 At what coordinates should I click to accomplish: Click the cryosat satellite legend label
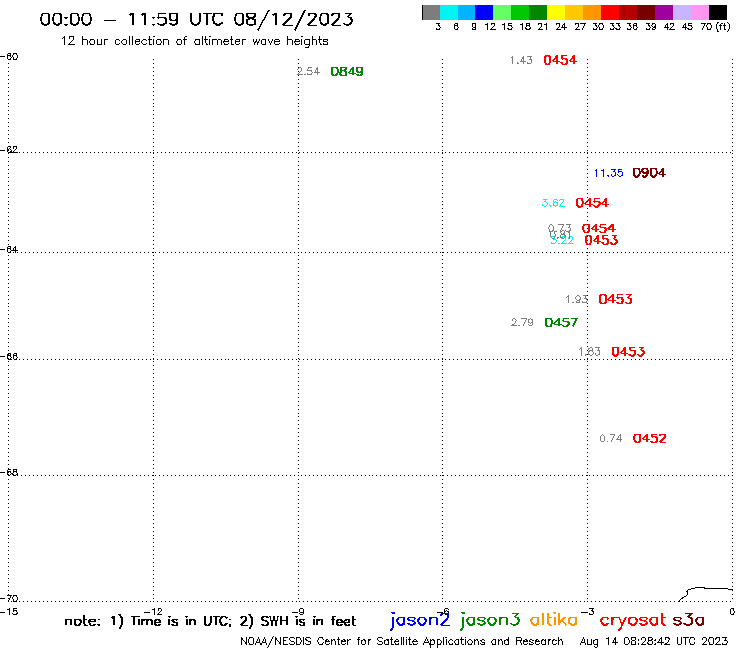click(633, 621)
